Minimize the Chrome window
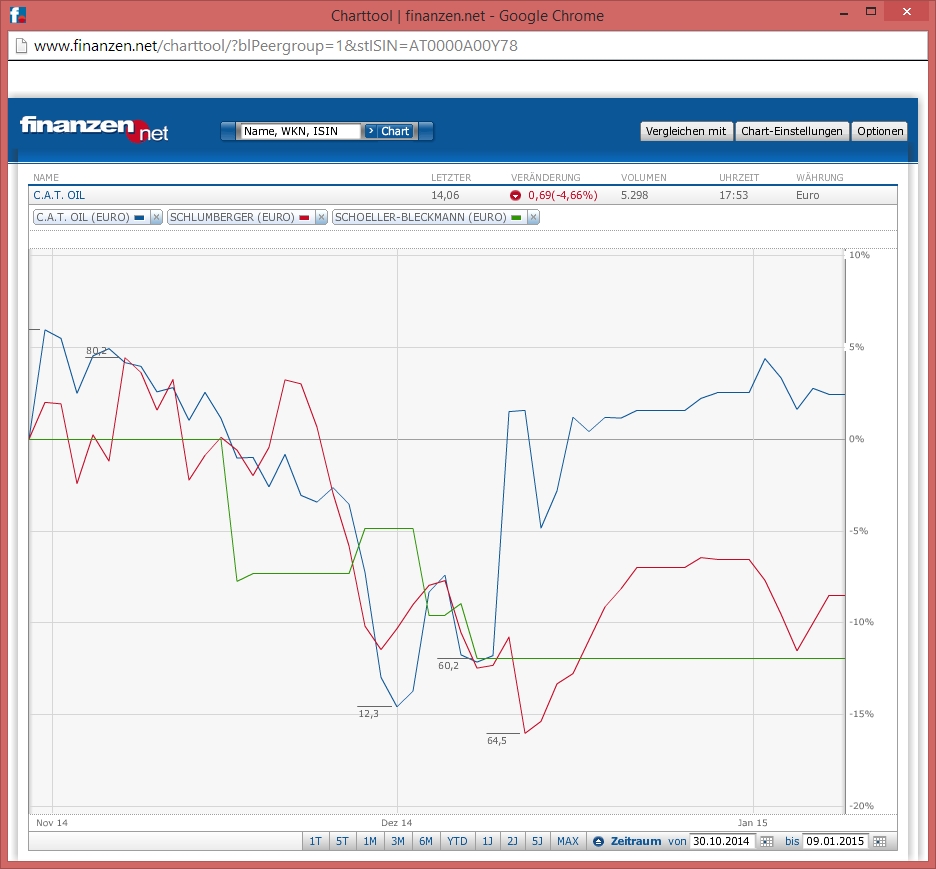 (844, 13)
